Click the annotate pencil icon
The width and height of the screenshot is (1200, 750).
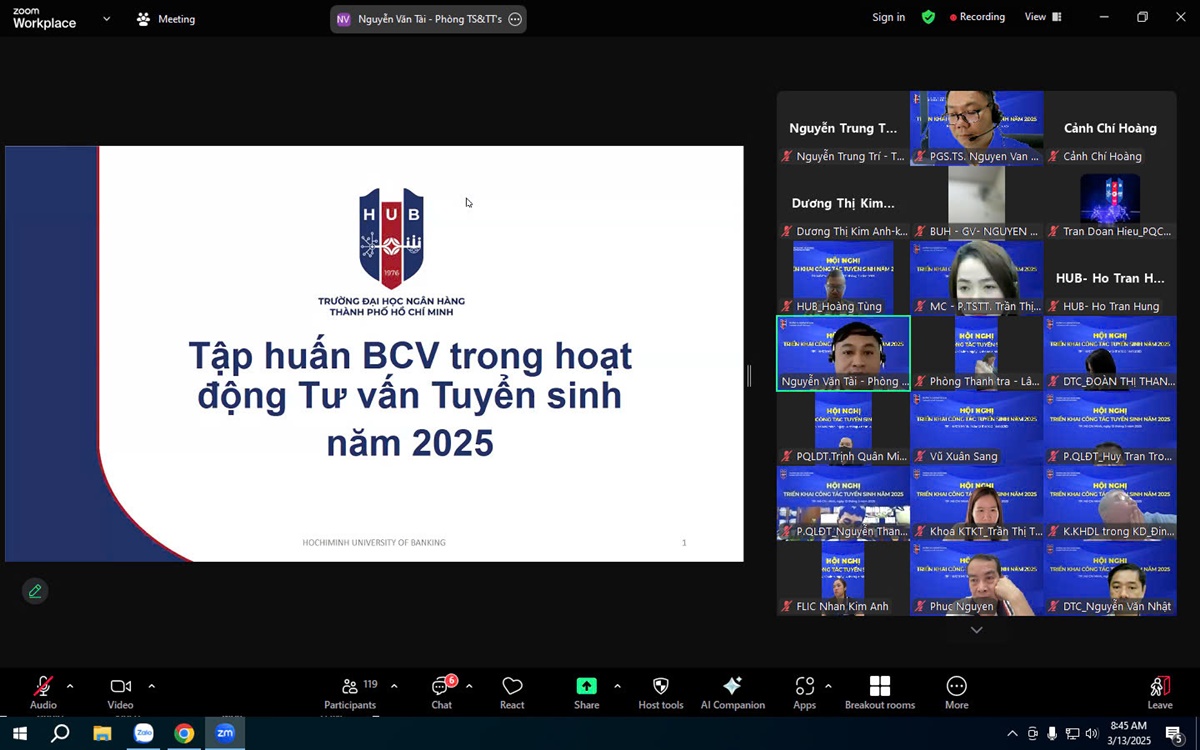pos(35,591)
